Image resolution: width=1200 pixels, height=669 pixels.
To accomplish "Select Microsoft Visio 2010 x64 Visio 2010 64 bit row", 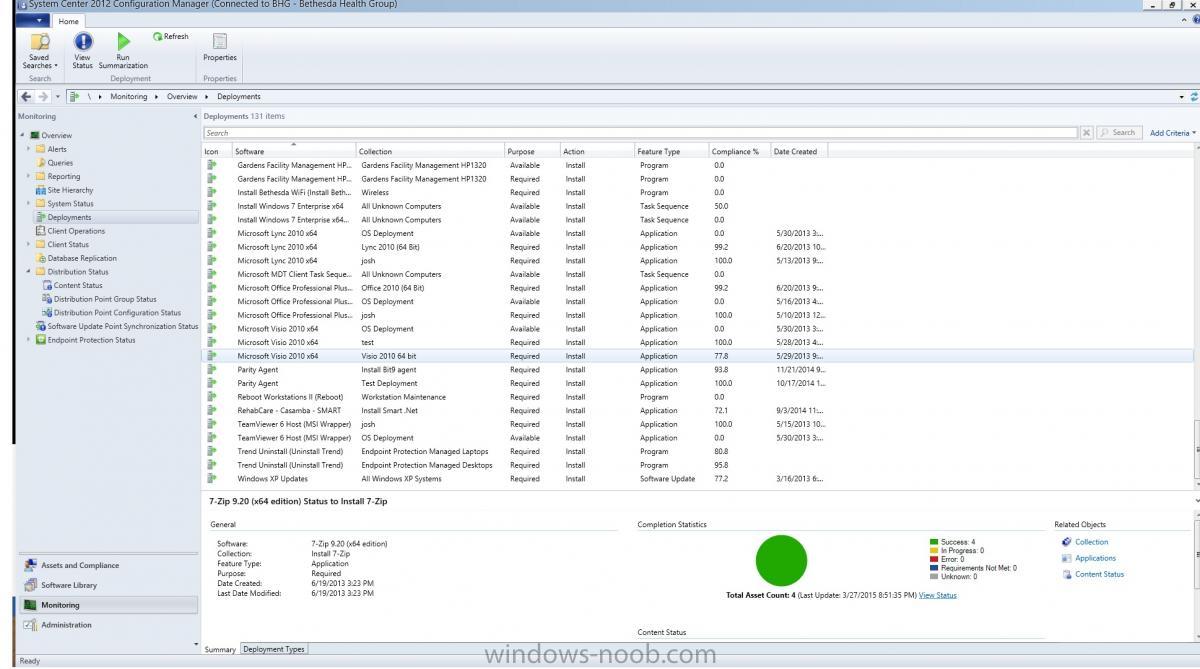I will coord(698,356).
